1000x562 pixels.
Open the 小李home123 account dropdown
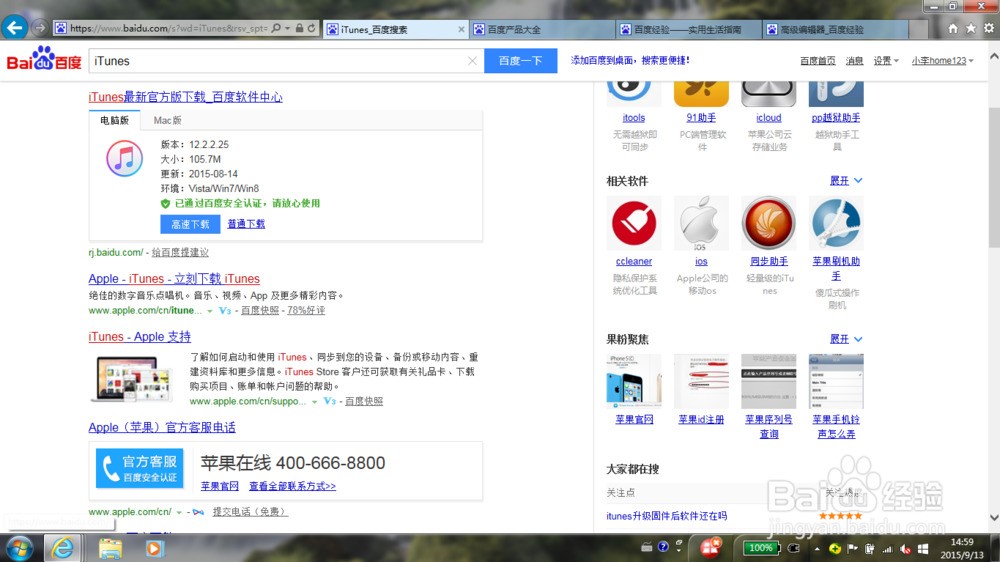coord(942,61)
